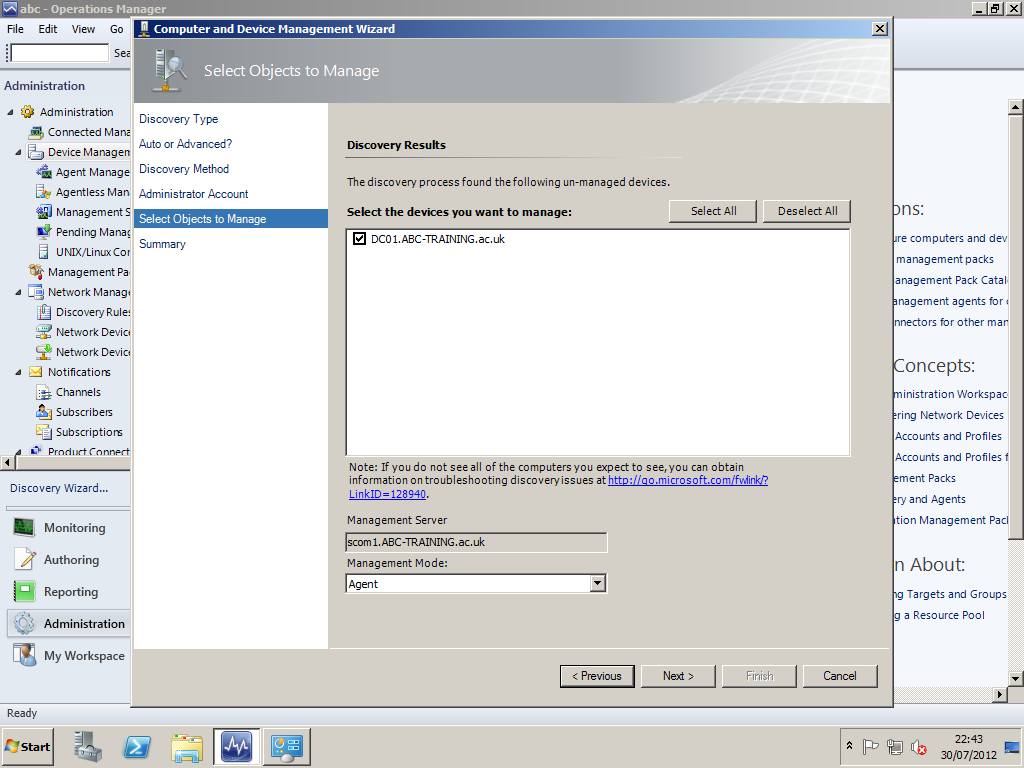Click the Agentless Managed icon
The width and height of the screenshot is (1024, 768).
[44, 192]
